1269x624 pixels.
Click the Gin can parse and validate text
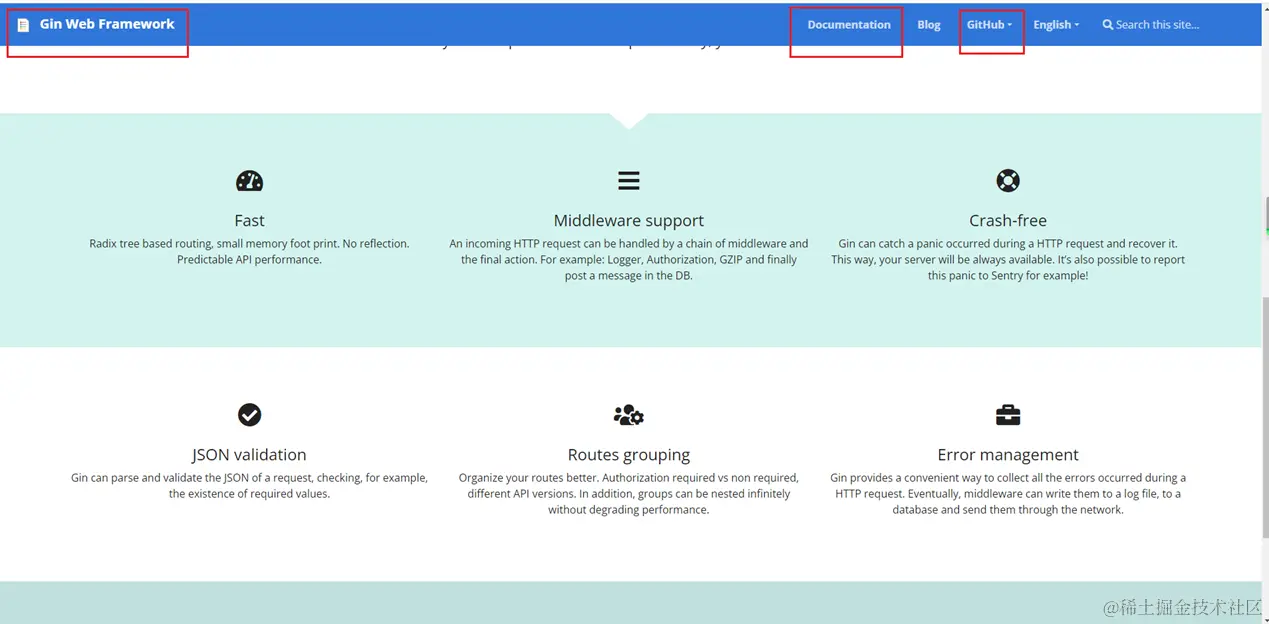tap(249, 485)
